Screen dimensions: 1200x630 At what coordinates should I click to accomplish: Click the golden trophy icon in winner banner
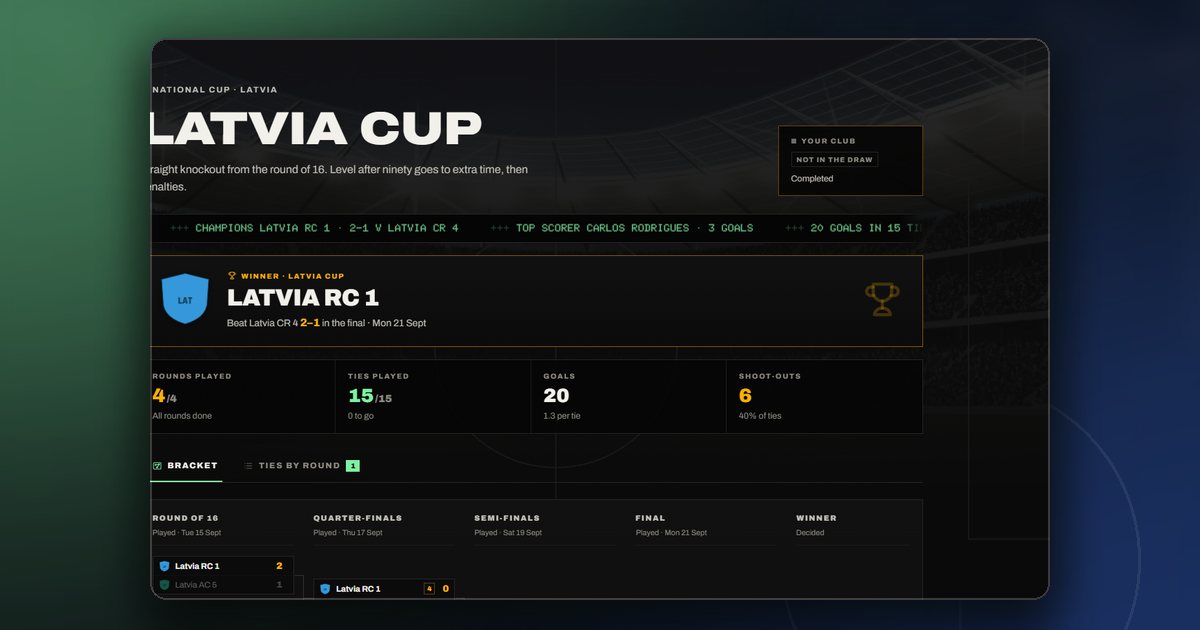pos(882,300)
